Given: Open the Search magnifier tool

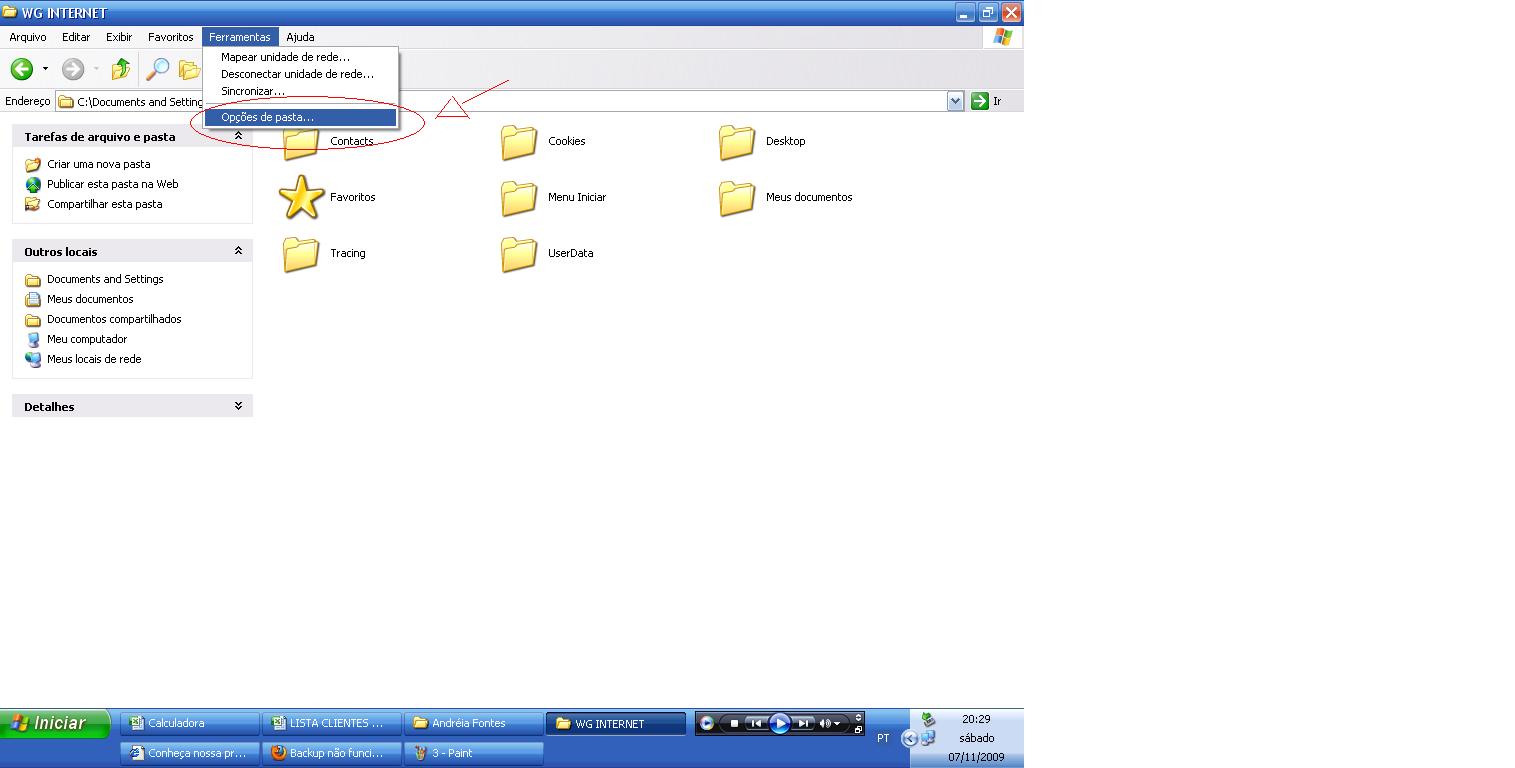Looking at the screenshot, I should [x=158, y=69].
